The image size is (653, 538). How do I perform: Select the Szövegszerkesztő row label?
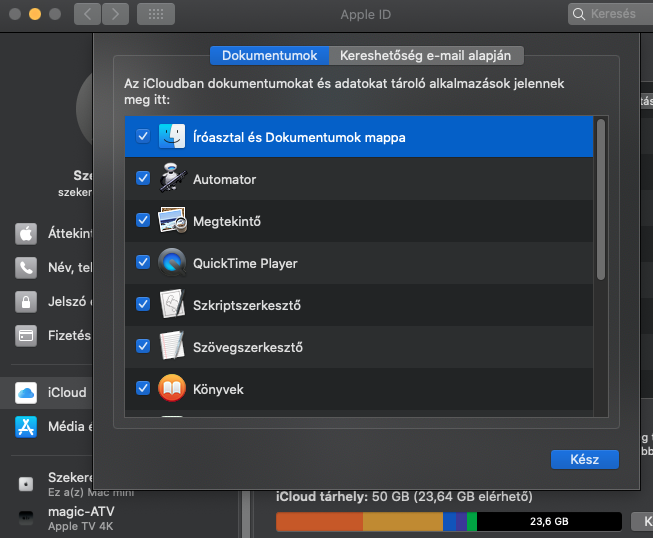pos(248,347)
